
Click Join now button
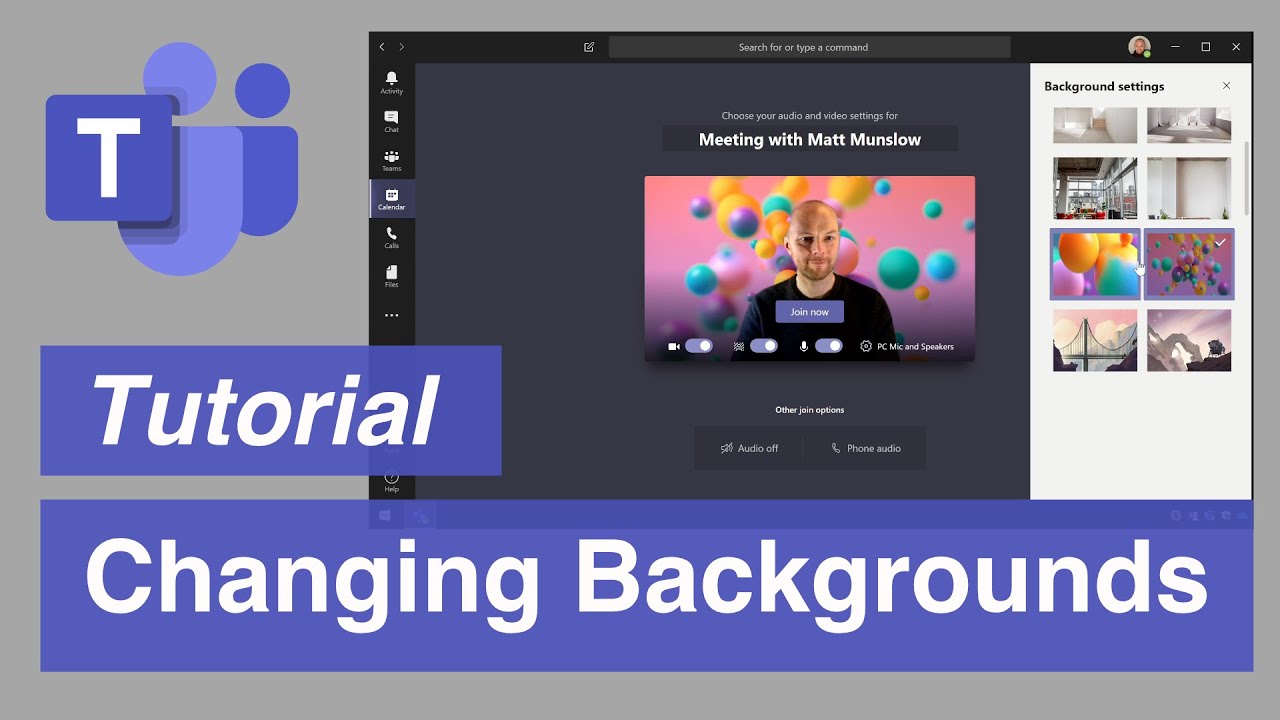click(809, 312)
